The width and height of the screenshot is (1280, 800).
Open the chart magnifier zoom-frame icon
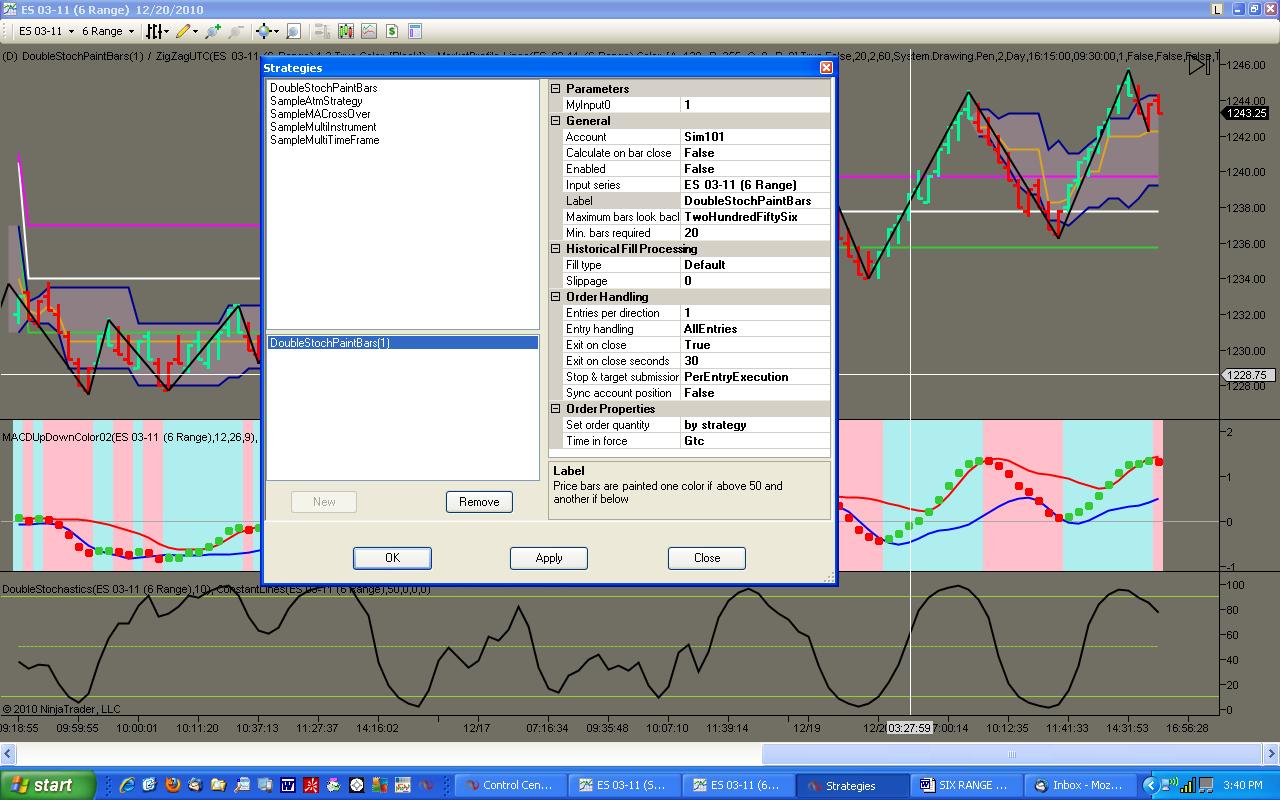(293, 32)
